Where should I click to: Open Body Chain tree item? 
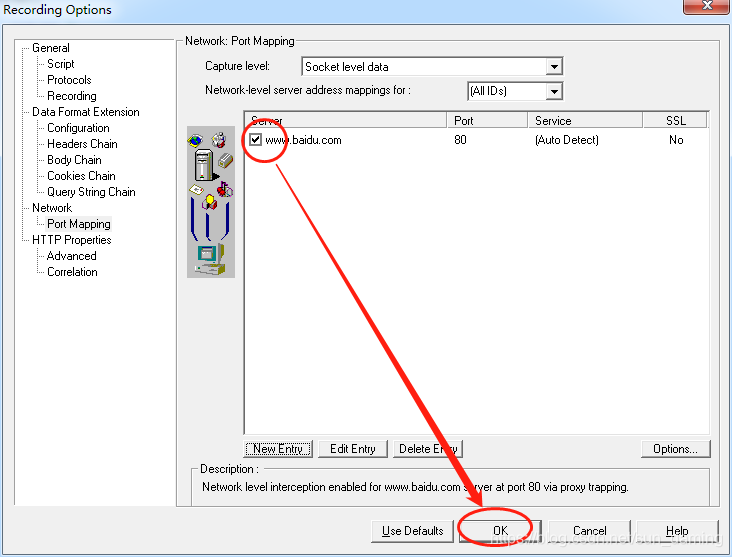(x=74, y=160)
